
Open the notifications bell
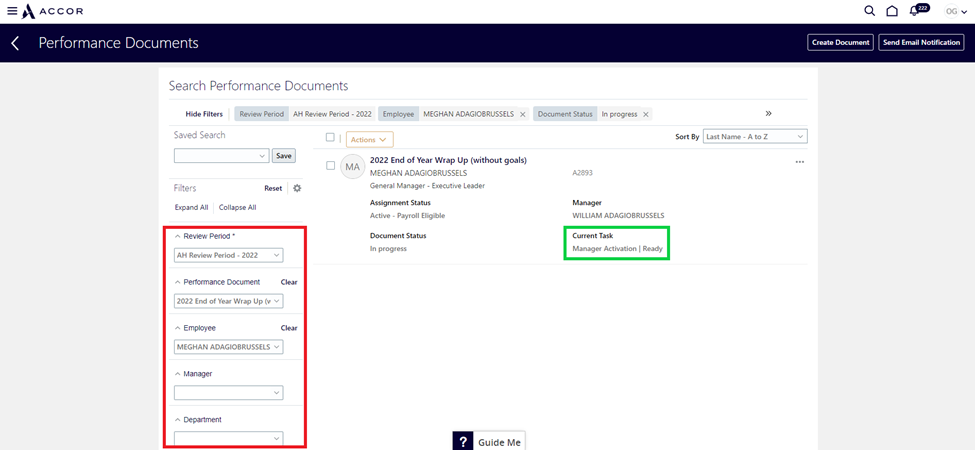coord(914,11)
